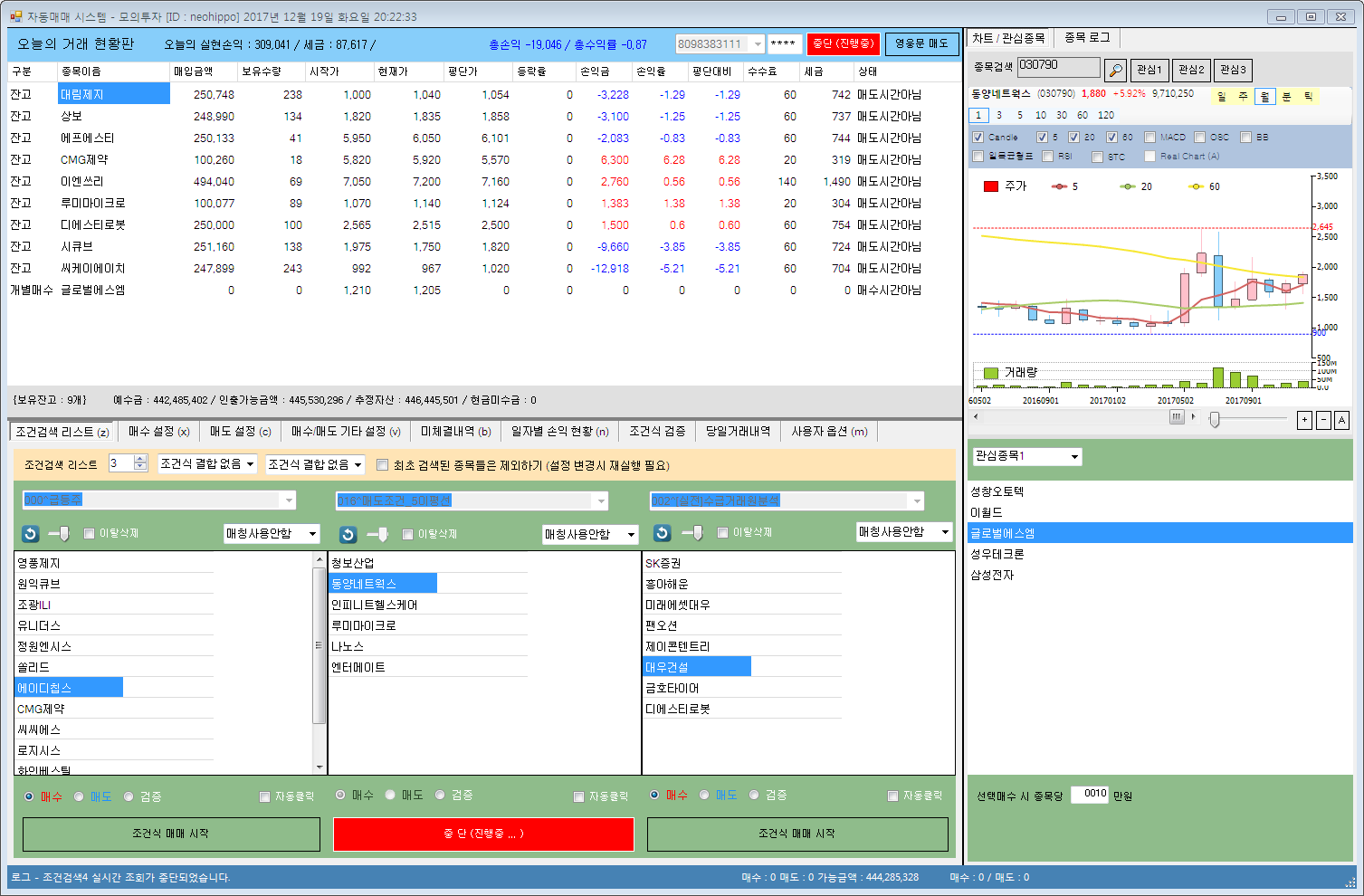Refresh the second condition list (016^매도조건)

[348, 535]
